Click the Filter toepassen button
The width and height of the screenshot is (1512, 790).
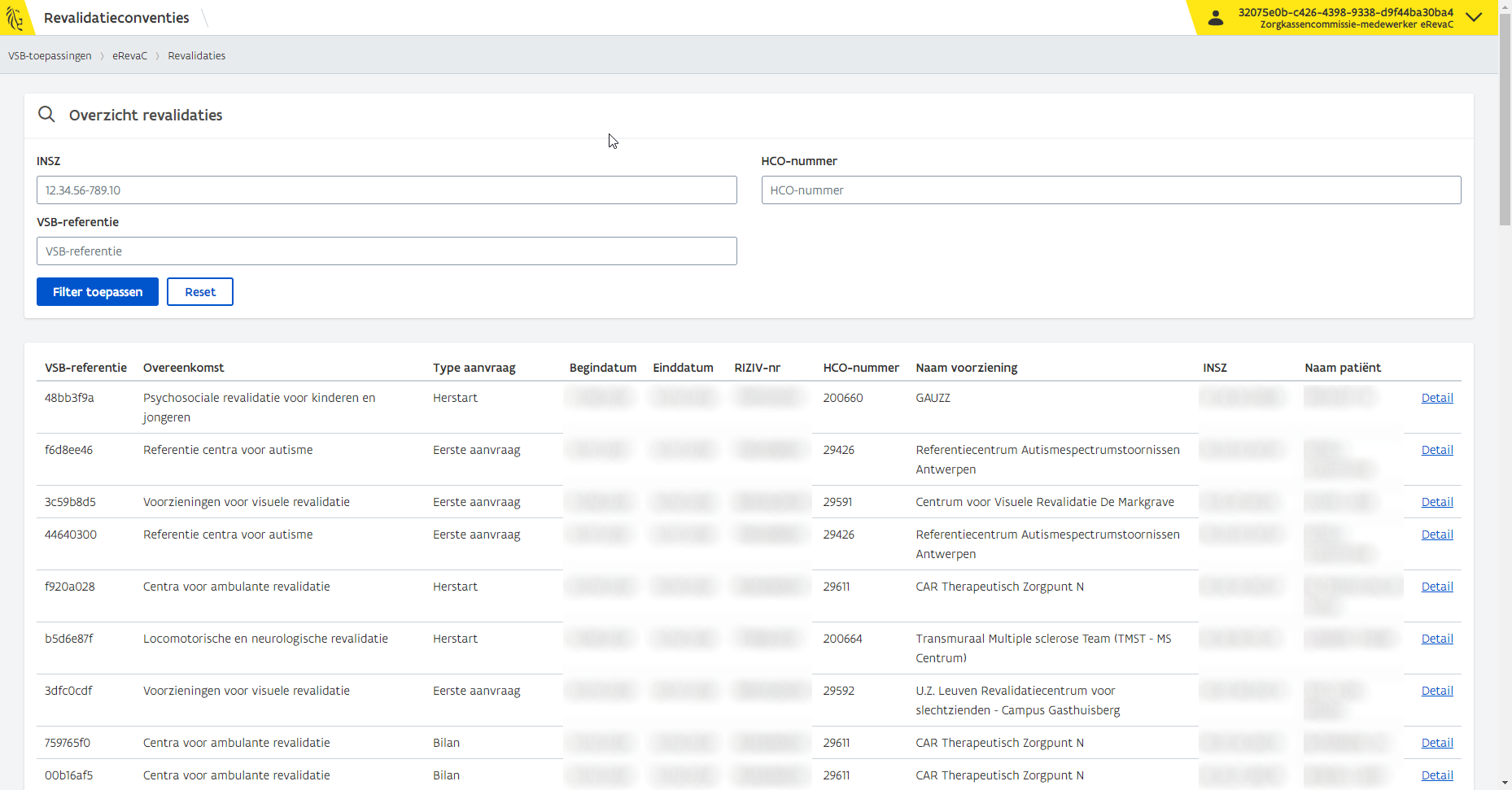coord(98,292)
